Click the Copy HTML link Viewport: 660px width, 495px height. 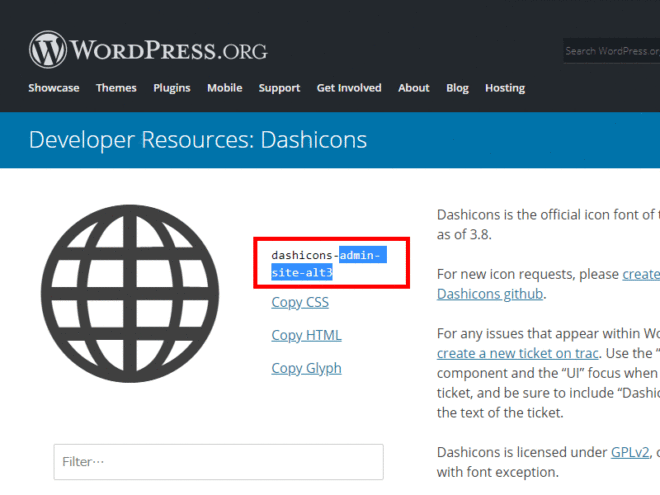point(306,335)
